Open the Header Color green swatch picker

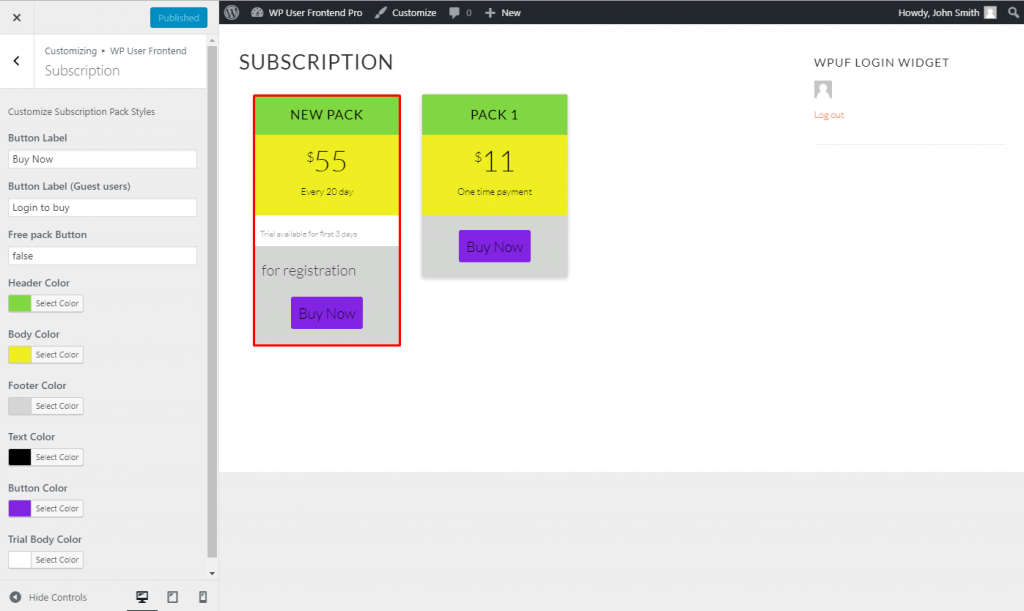point(20,303)
